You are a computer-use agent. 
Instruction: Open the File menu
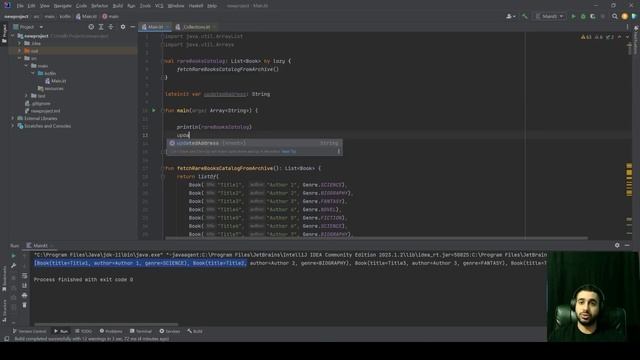[20, 6]
